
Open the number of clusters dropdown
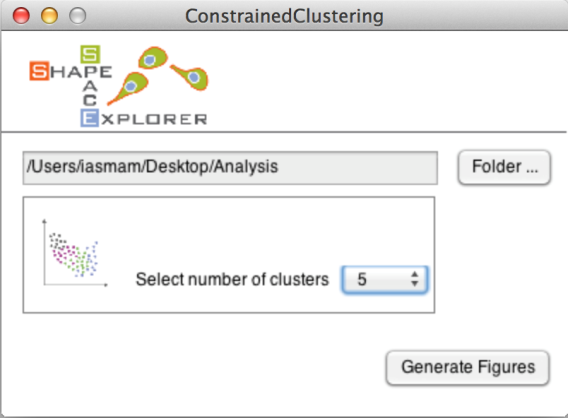[x=385, y=279]
